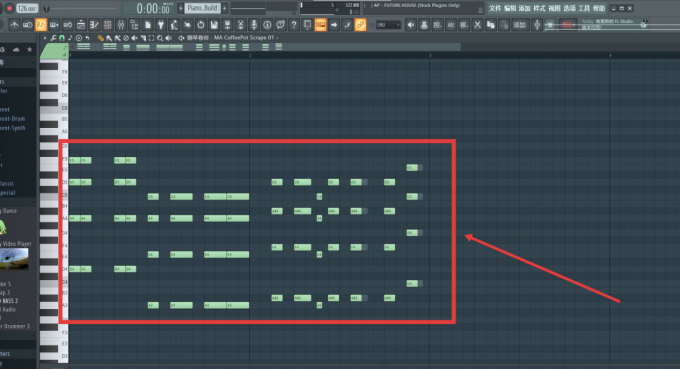The height and width of the screenshot is (369, 680).
Task: Click the star favorites icon in browser
Action: click(x=29, y=50)
